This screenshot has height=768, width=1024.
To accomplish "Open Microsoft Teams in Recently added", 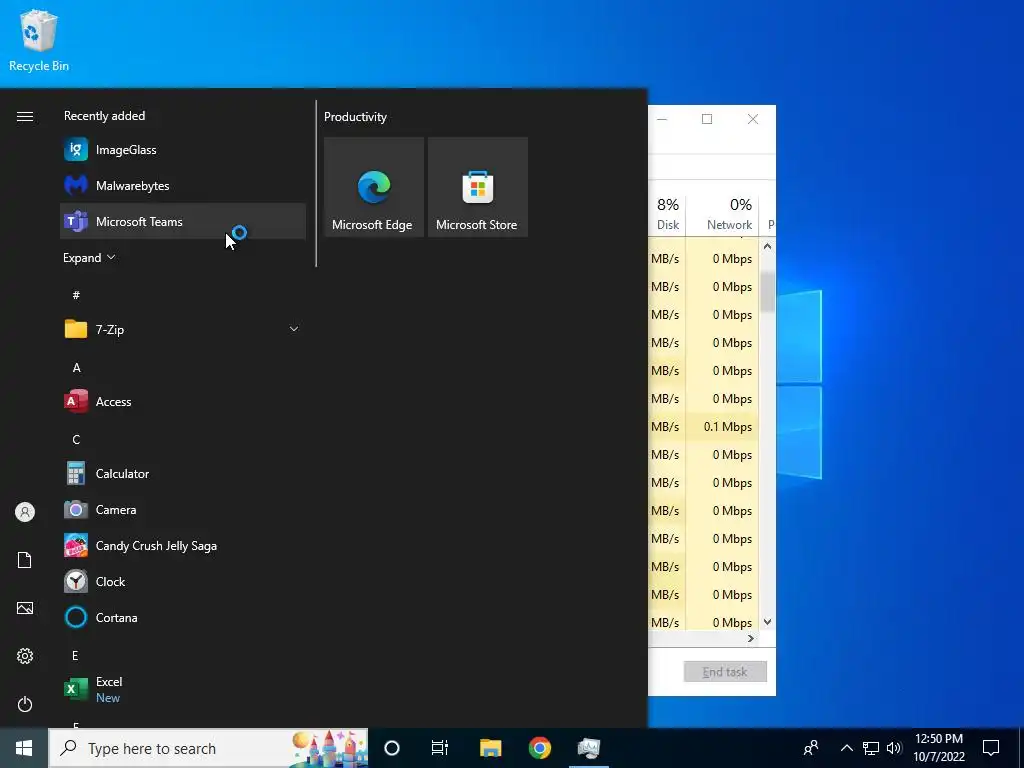I will 183,221.
